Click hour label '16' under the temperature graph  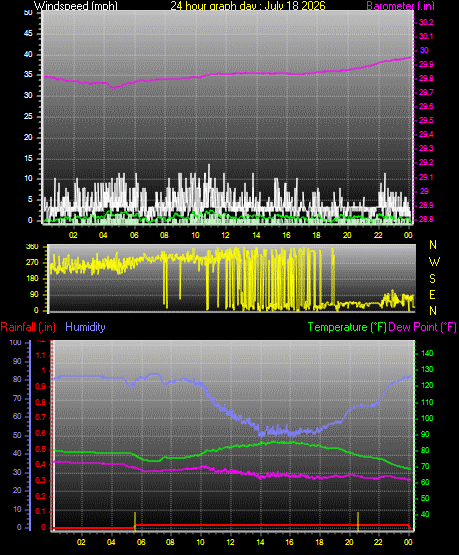pyautogui.click(x=289, y=542)
